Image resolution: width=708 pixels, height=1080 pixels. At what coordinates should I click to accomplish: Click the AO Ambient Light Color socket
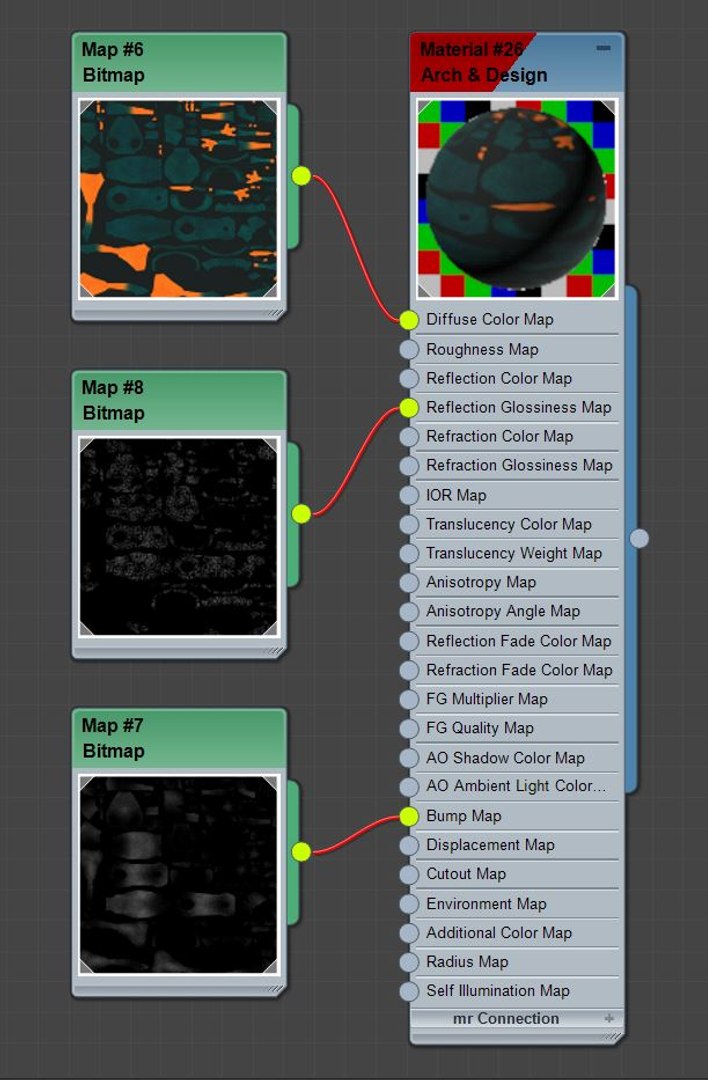408,787
